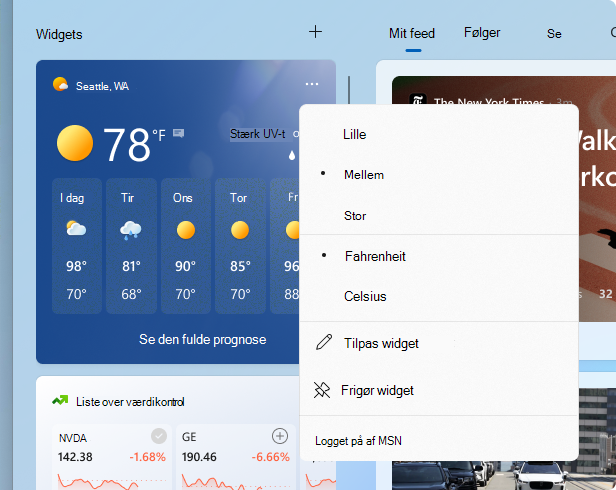Open the NVDA stock card
616x490 pixels.
[x=112, y=457]
